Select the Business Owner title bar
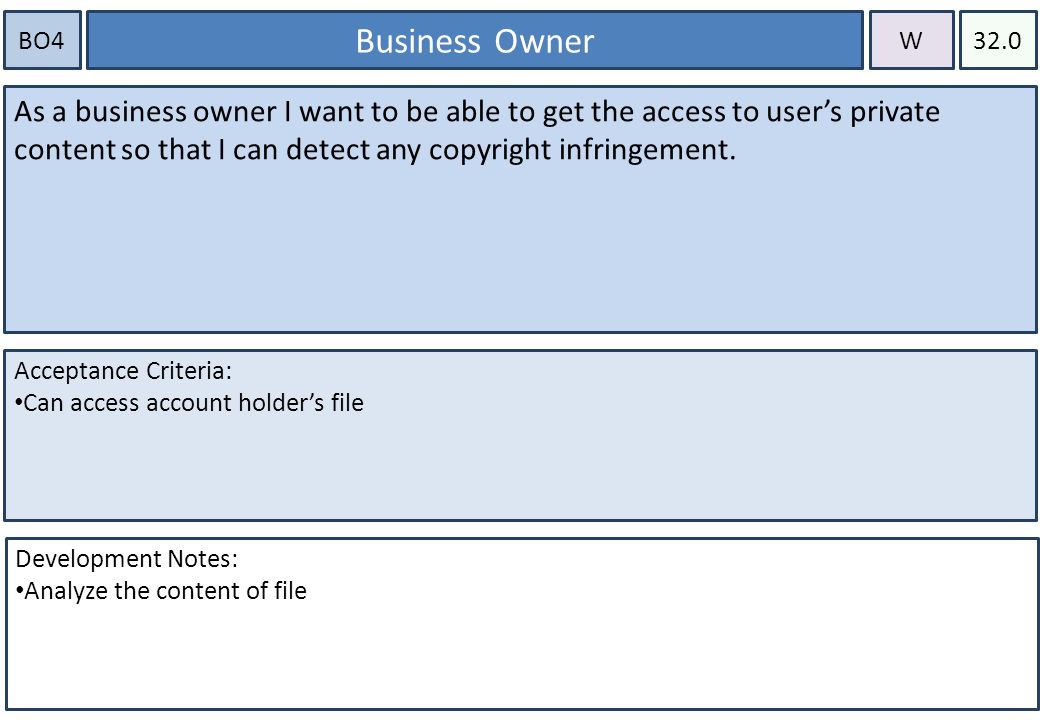The height and width of the screenshot is (720, 1040). pyautogui.click(x=475, y=40)
